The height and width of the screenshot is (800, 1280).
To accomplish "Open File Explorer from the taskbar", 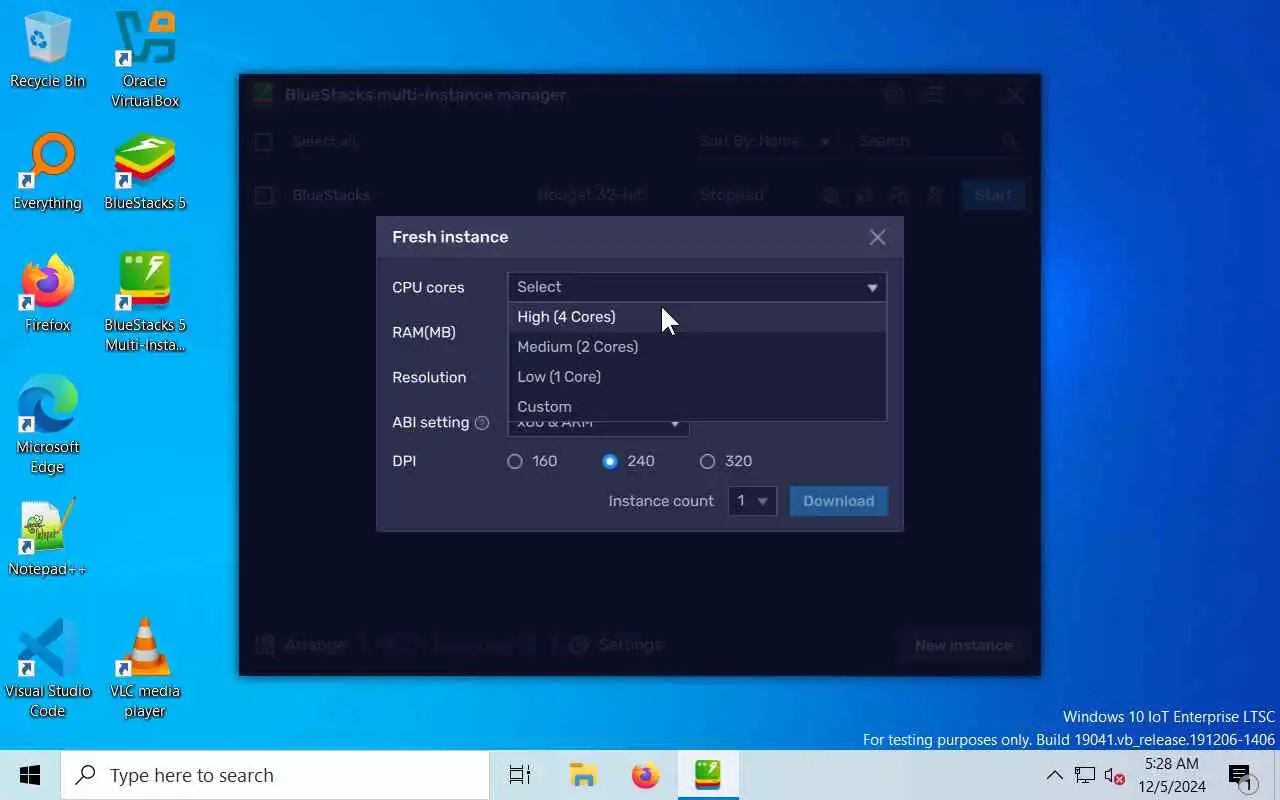I will 583,775.
